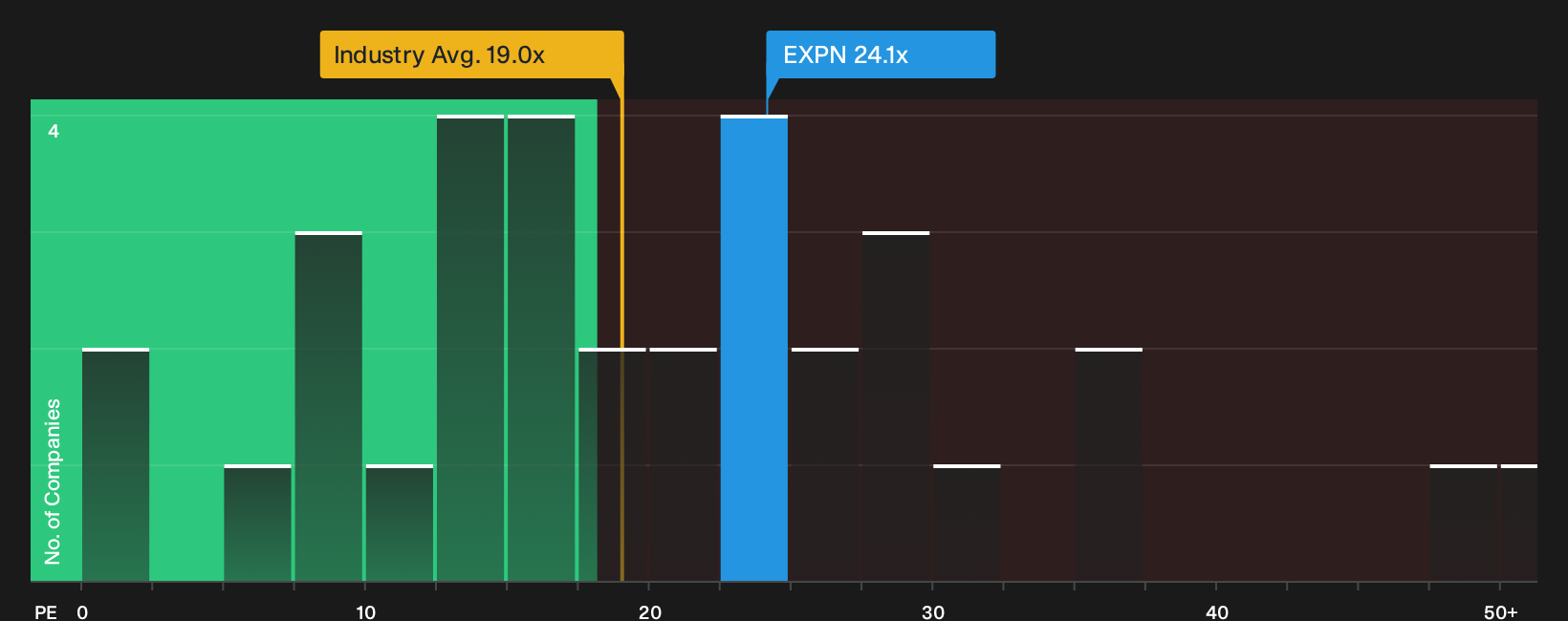
Task: Click the '4' y-axis value
Action: tap(54, 131)
